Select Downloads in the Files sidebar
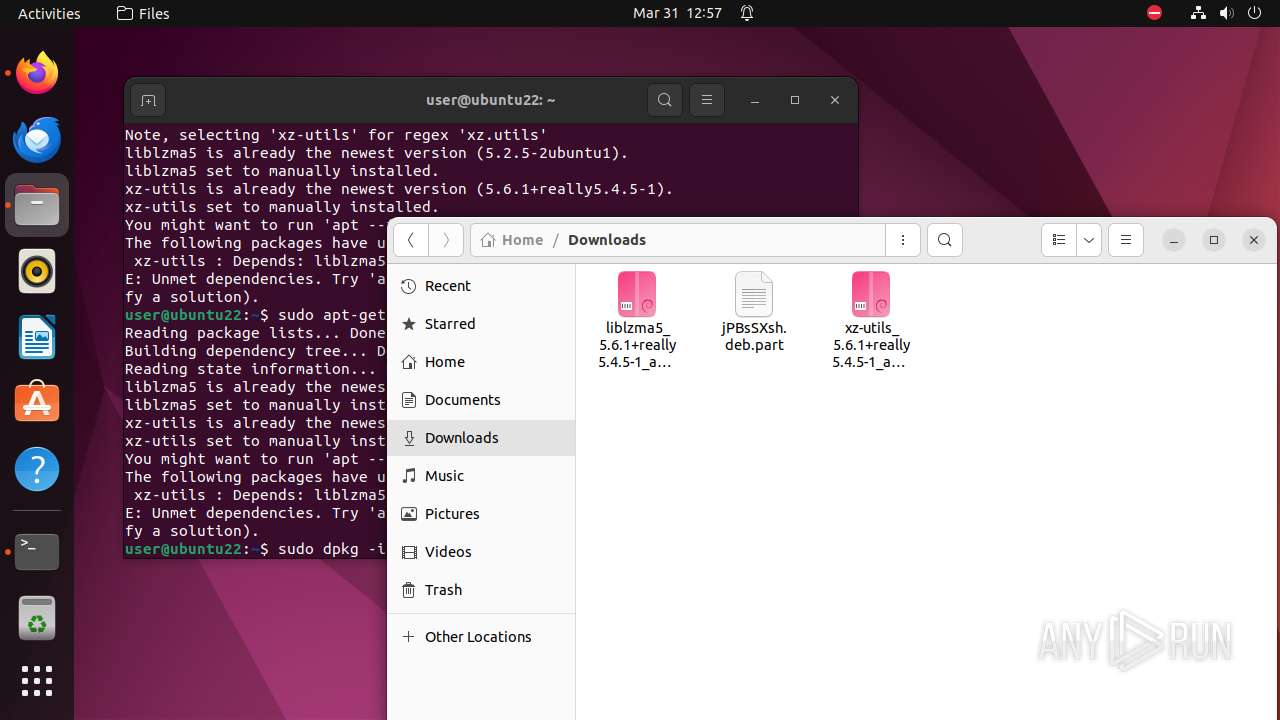 click(x=481, y=438)
